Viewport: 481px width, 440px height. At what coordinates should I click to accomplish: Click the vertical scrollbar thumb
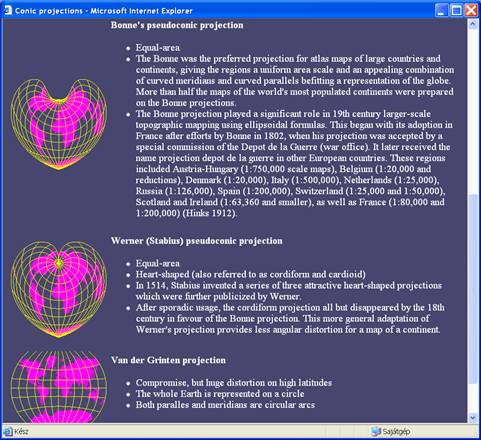(472, 289)
